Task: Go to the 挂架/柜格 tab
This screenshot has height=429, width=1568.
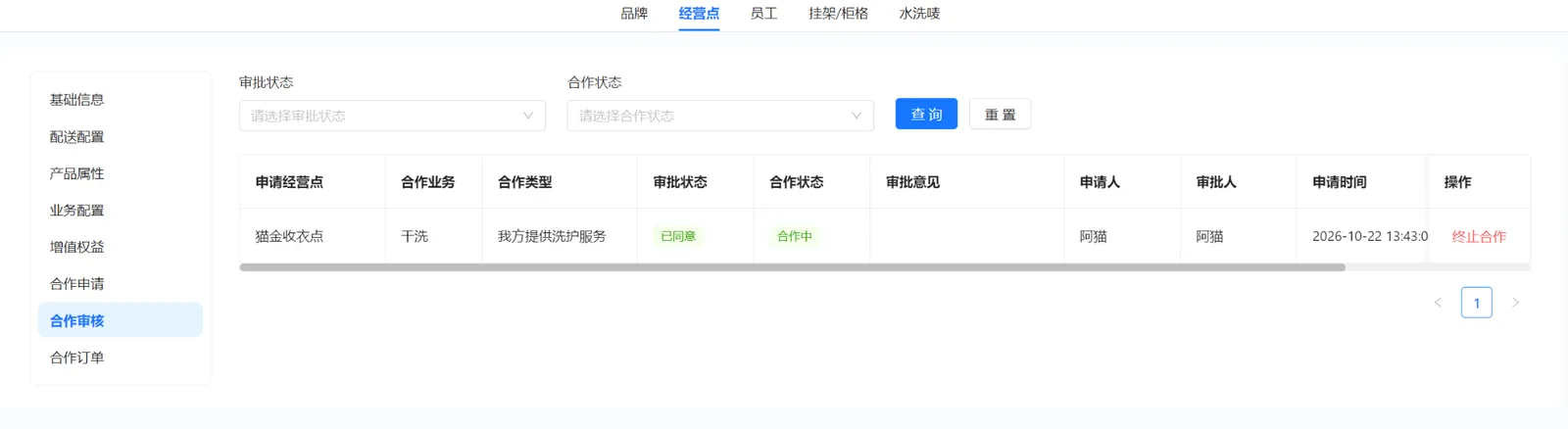Action: [838, 14]
